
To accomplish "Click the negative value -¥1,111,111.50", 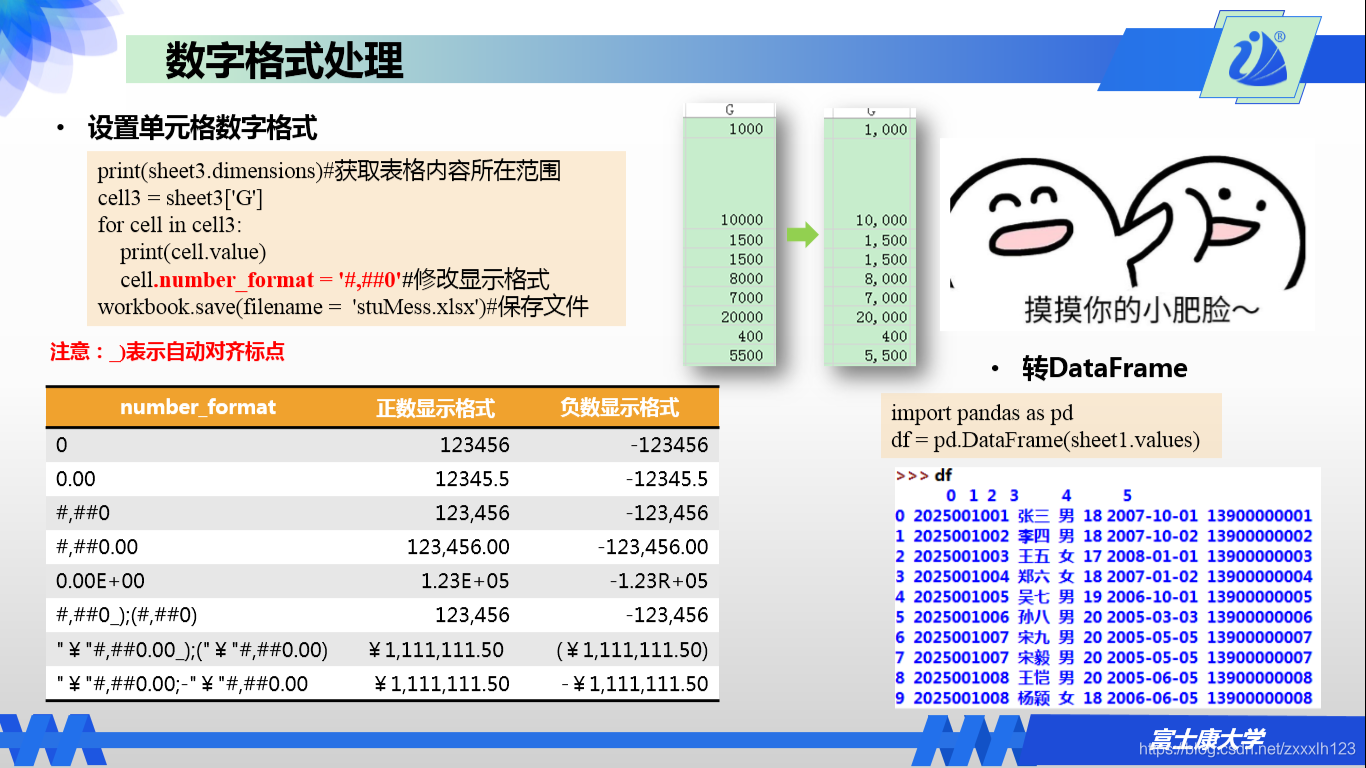I will point(634,684).
